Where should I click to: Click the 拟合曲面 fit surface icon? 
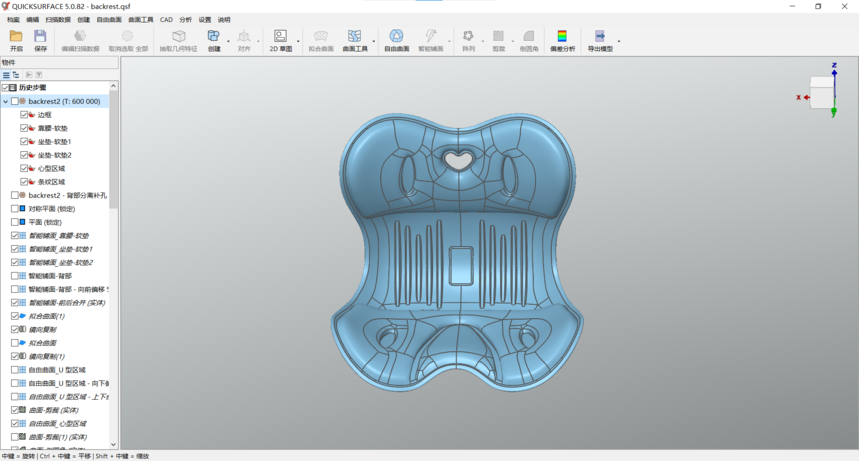click(320, 36)
